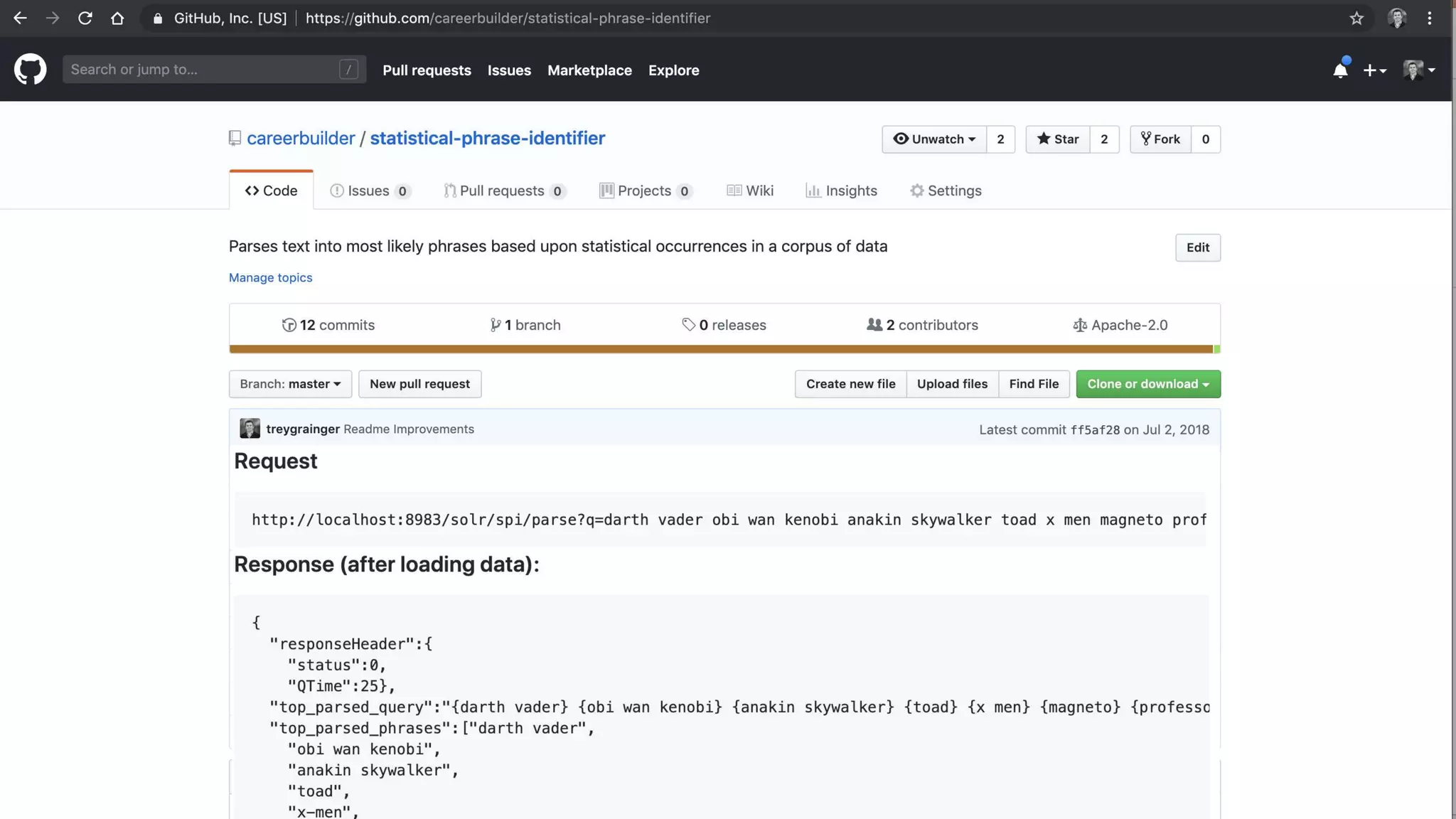The height and width of the screenshot is (819, 1456).
Task: Expand the plus create-new menu
Action: pos(1374,70)
